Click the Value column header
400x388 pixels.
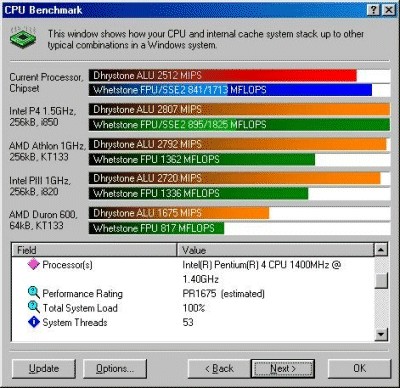pos(275,250)
